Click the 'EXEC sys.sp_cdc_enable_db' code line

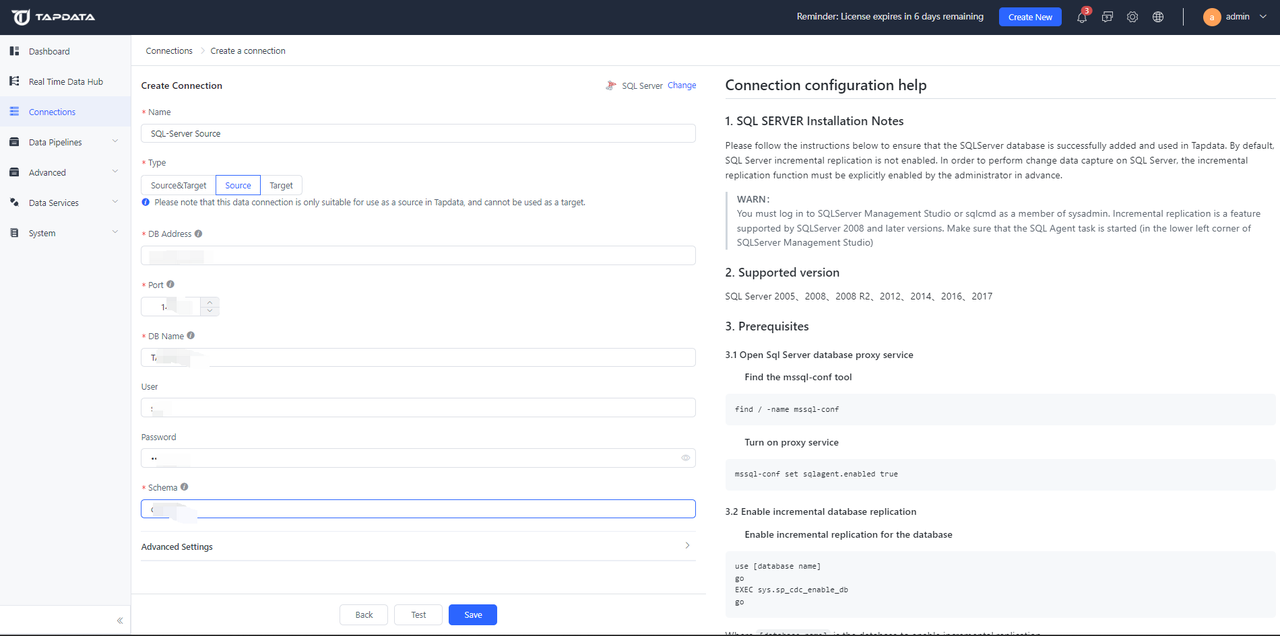pos(791,590)
